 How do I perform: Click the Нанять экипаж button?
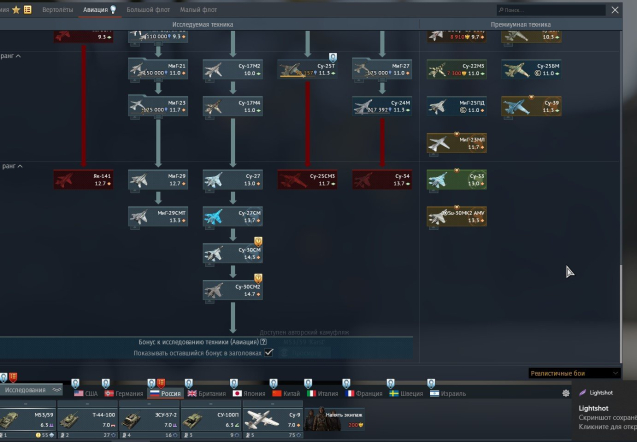pyautogui.click(x=334, y=420)
